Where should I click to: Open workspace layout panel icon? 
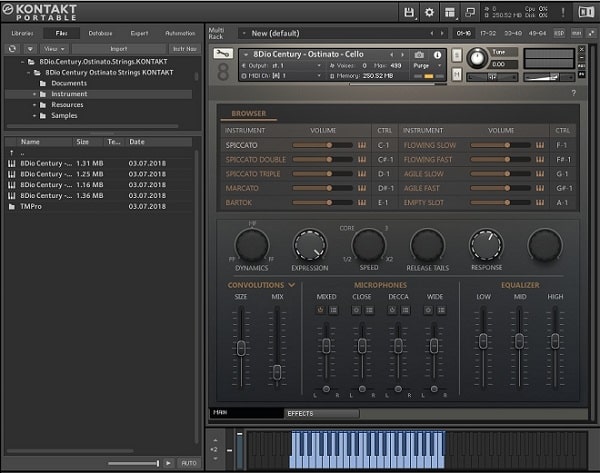click(x=450, y=12)
